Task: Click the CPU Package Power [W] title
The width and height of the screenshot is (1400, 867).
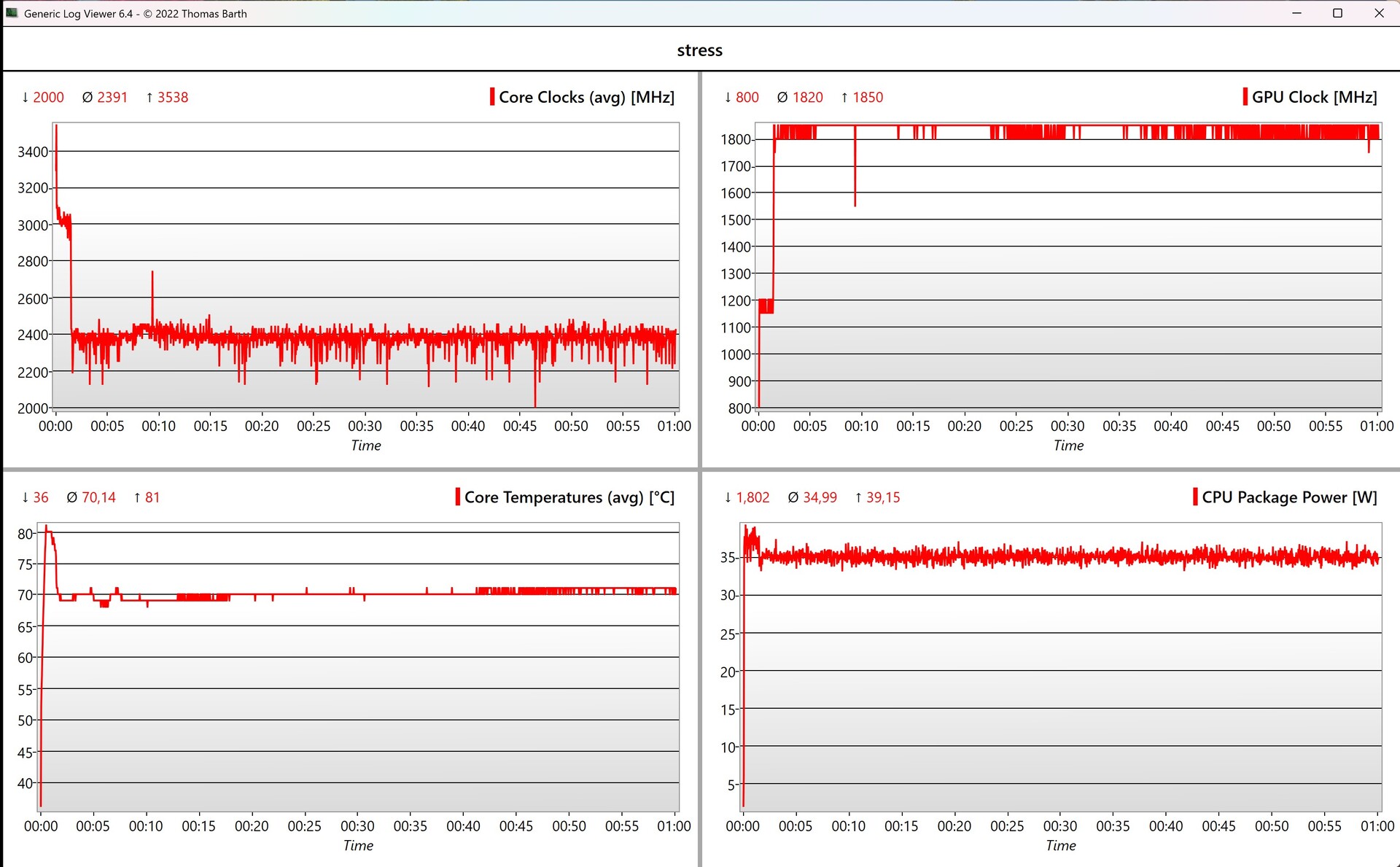Action: (x=1289, y=497)
